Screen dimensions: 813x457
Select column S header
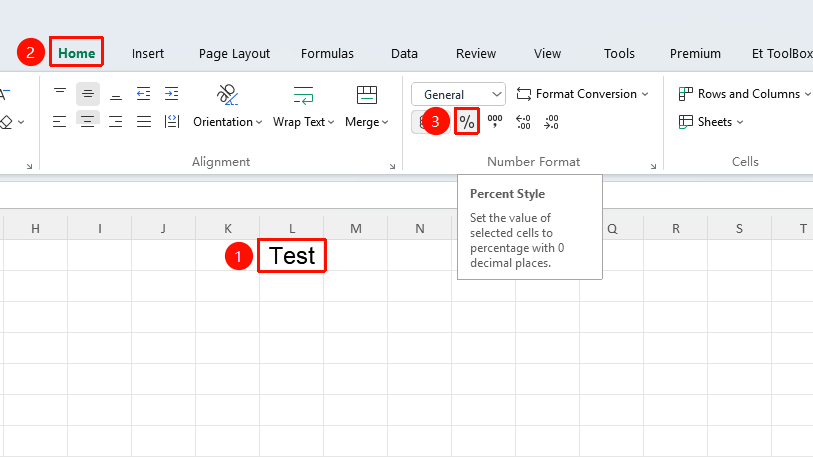tap(739, 228)
